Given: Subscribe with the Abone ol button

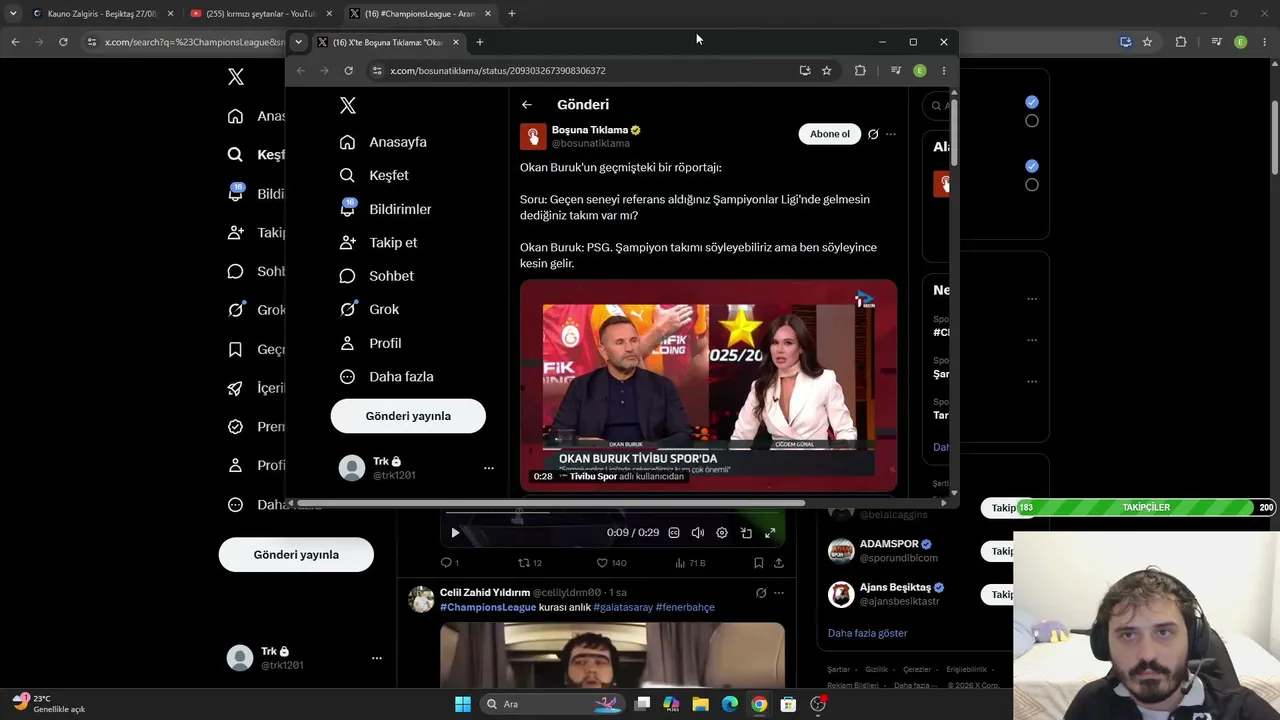Looking at the screenshot, I should (x=830, y=134).
